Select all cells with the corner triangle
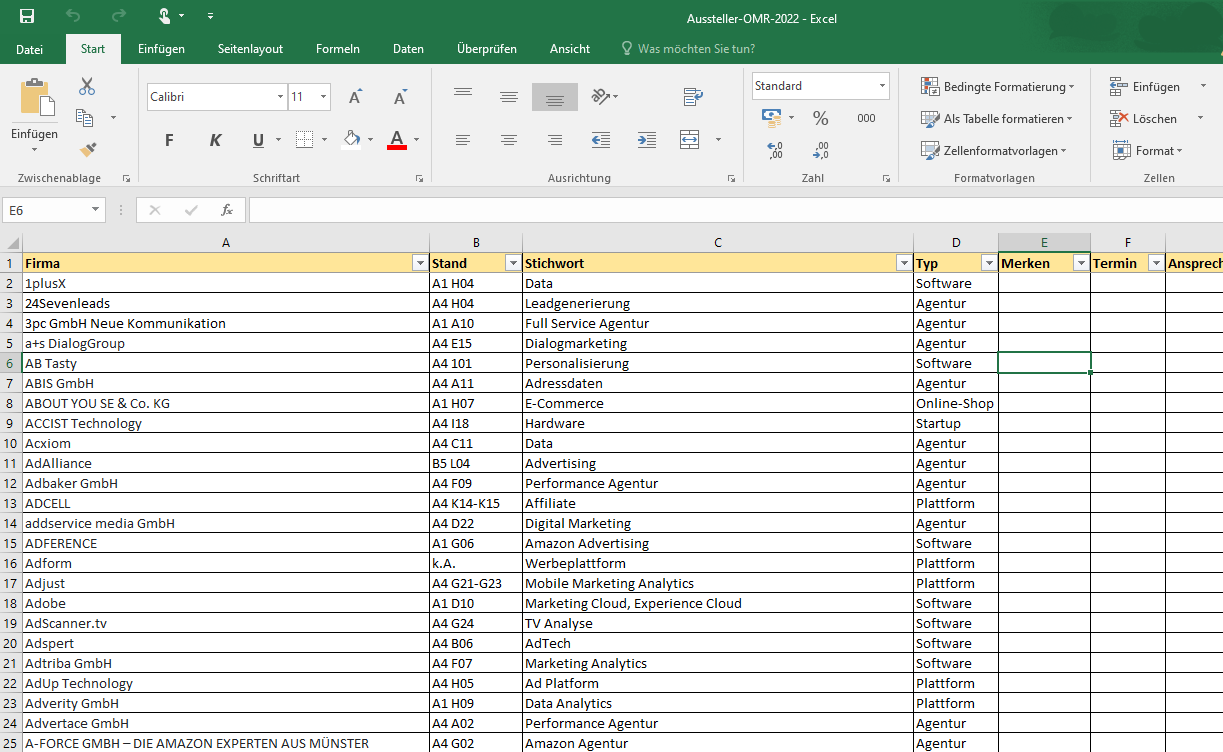 click(x=11, y=243)
